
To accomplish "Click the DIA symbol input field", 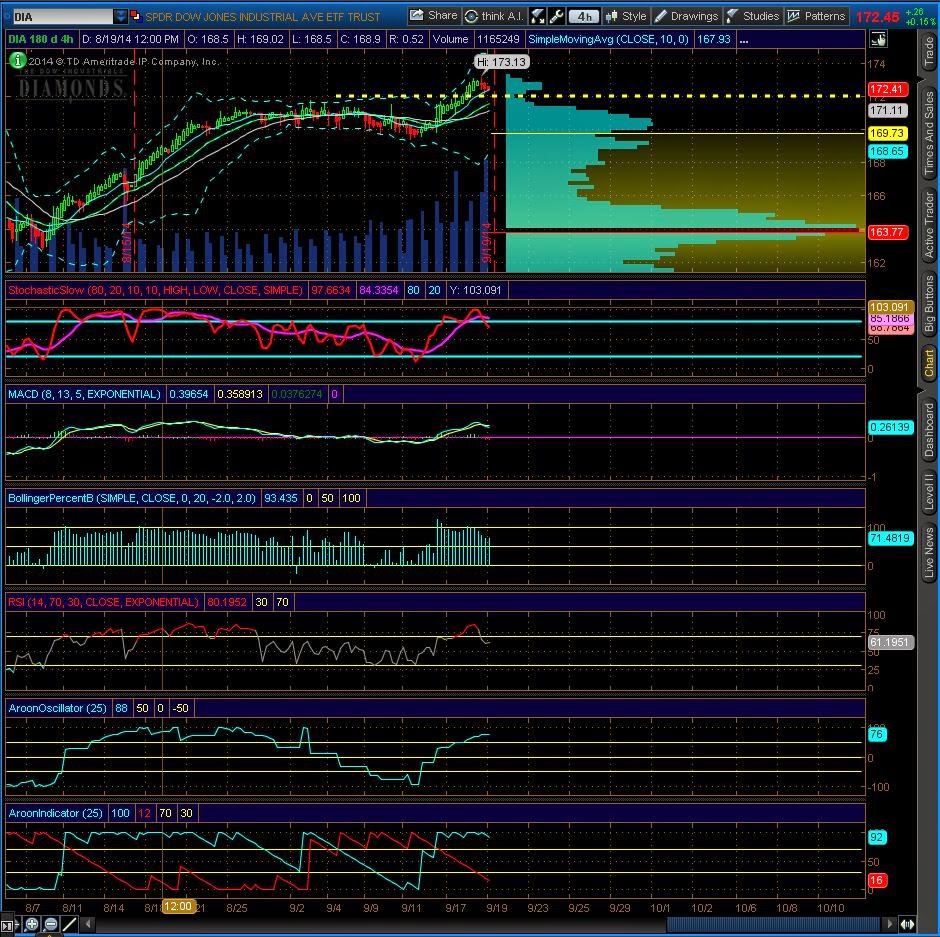I will 63,16.
